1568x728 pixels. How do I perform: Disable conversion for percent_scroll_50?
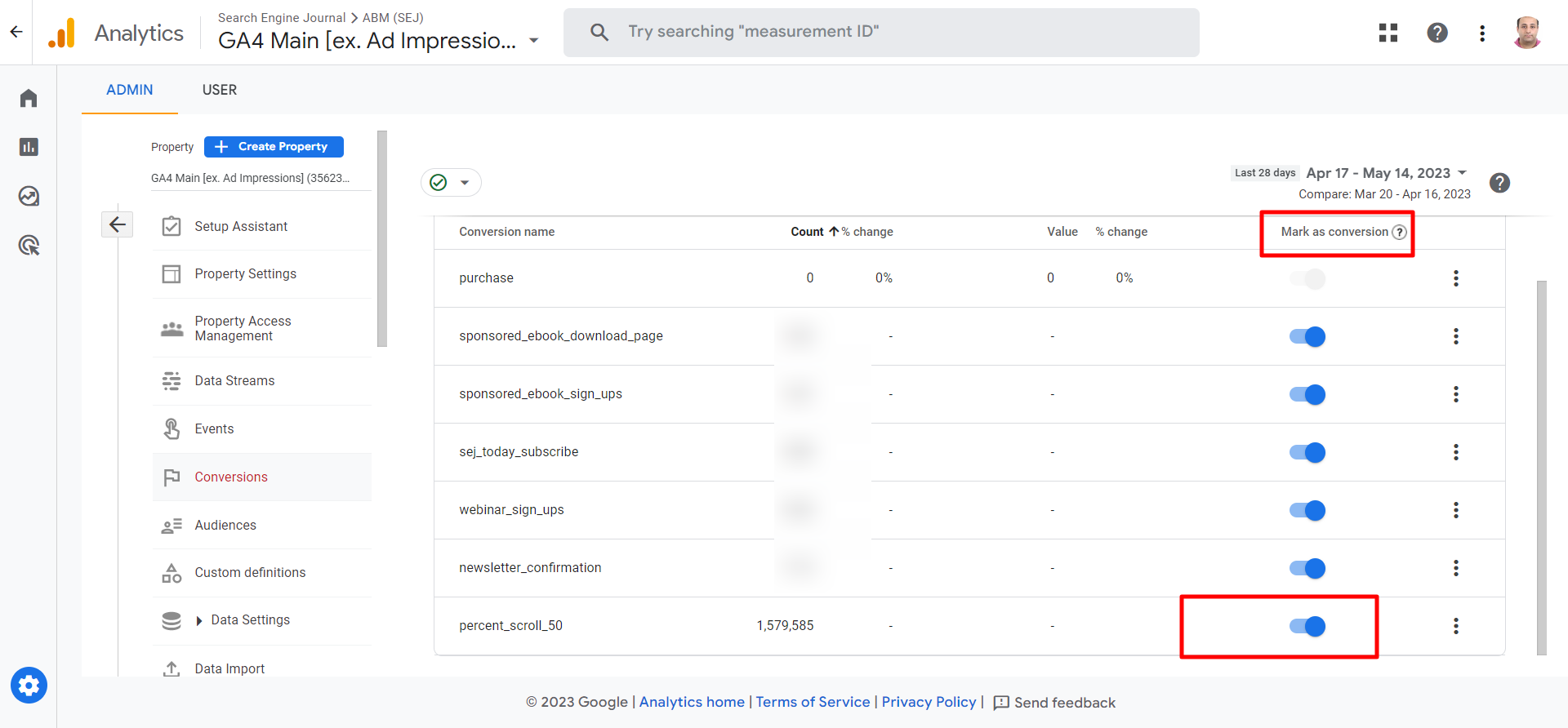pyautogui.click(x=1307, y=626)
